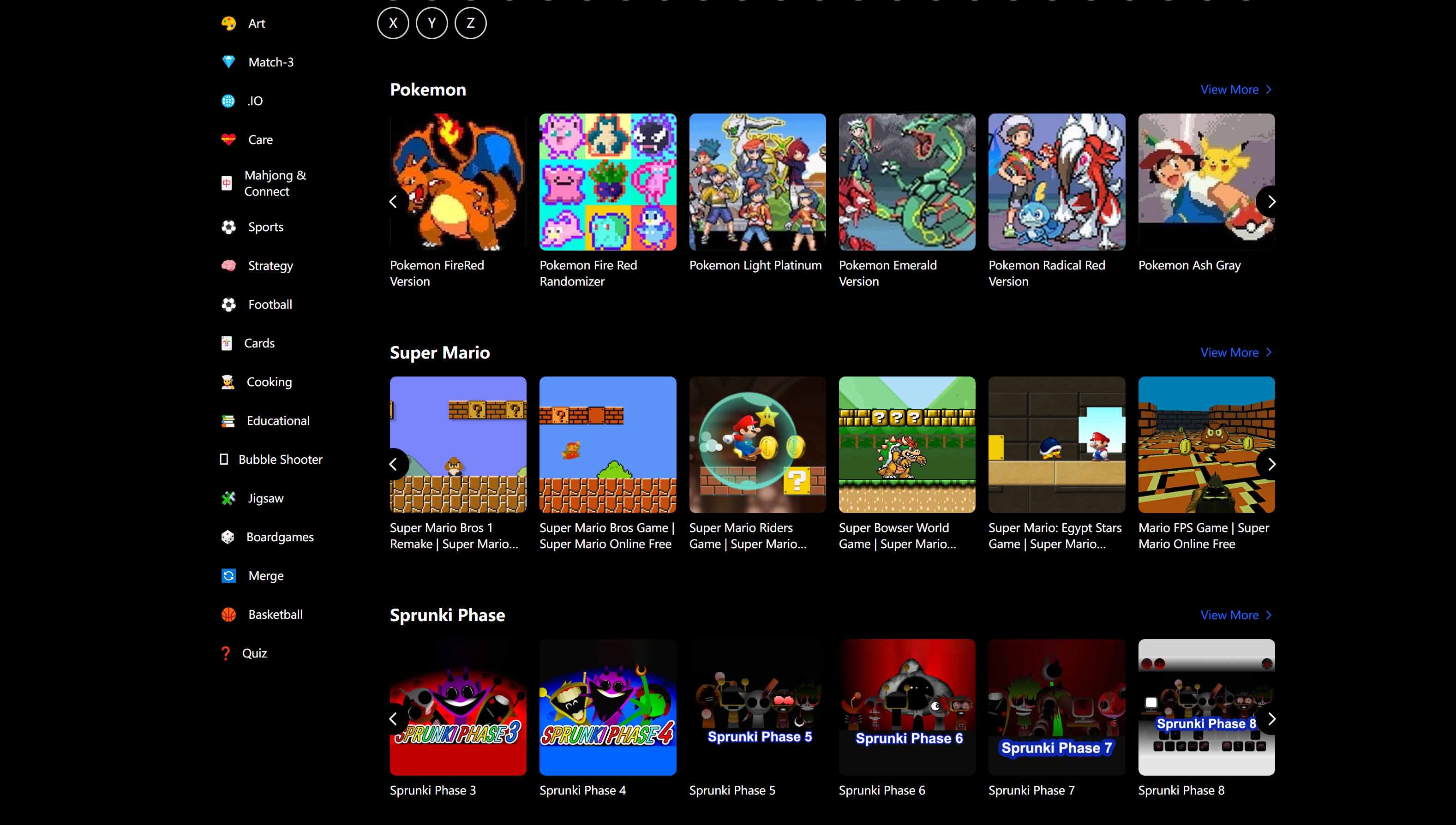Image resolution: width=1456 pixels, height=825 pixels.
Task: Click the Sports soccer ball icon
Action: coord(228,227)
